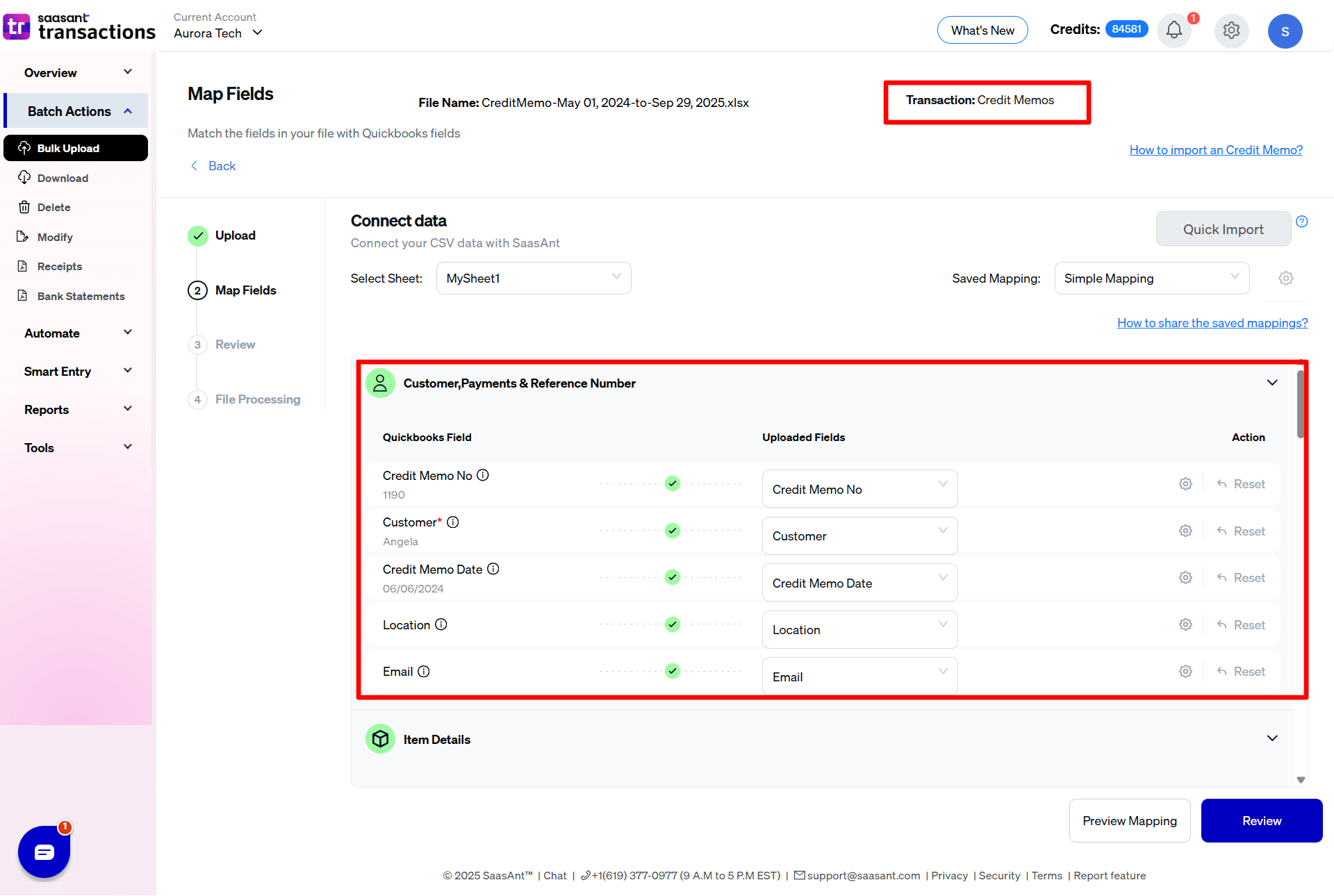The image size is (1334, 896).
Task: Open gear settings for Customer row
Action: pyautogui.click(x=1185, y=531)
